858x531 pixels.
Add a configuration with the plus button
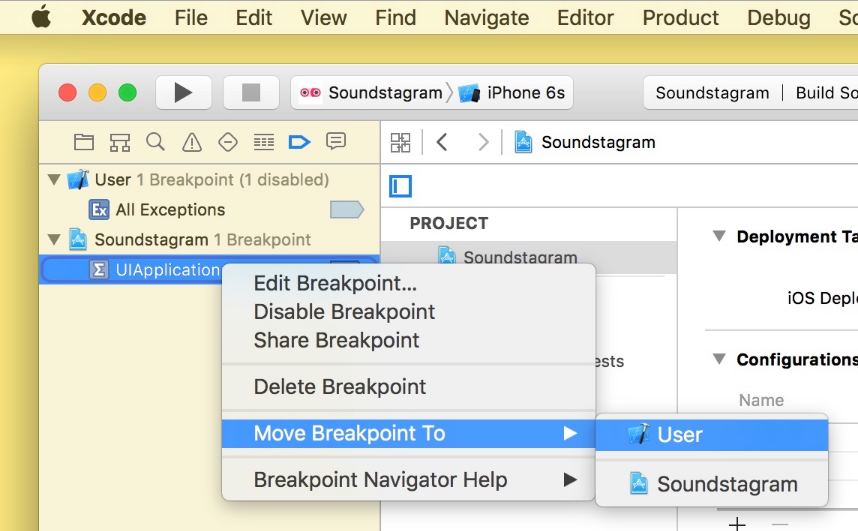point(737,523)
